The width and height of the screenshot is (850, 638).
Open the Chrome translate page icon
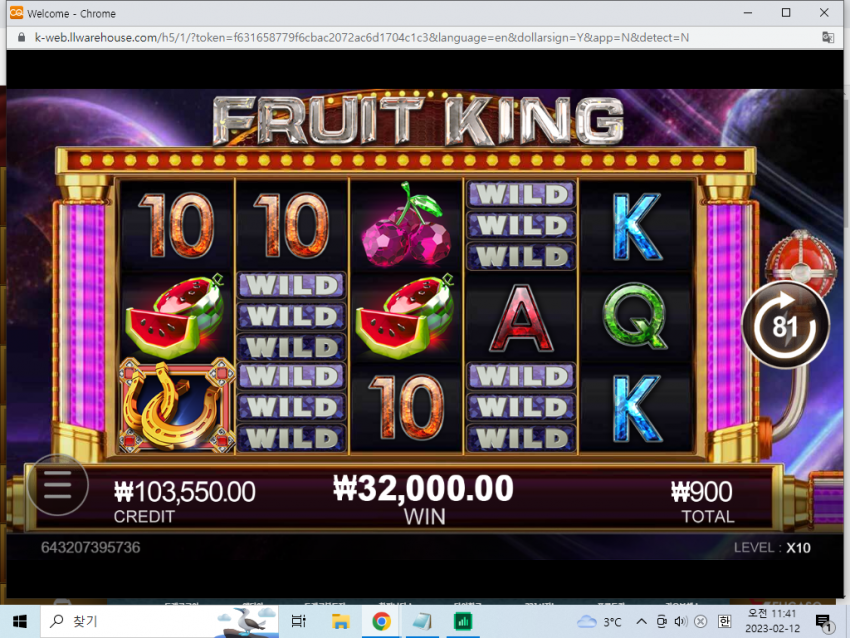828,37
